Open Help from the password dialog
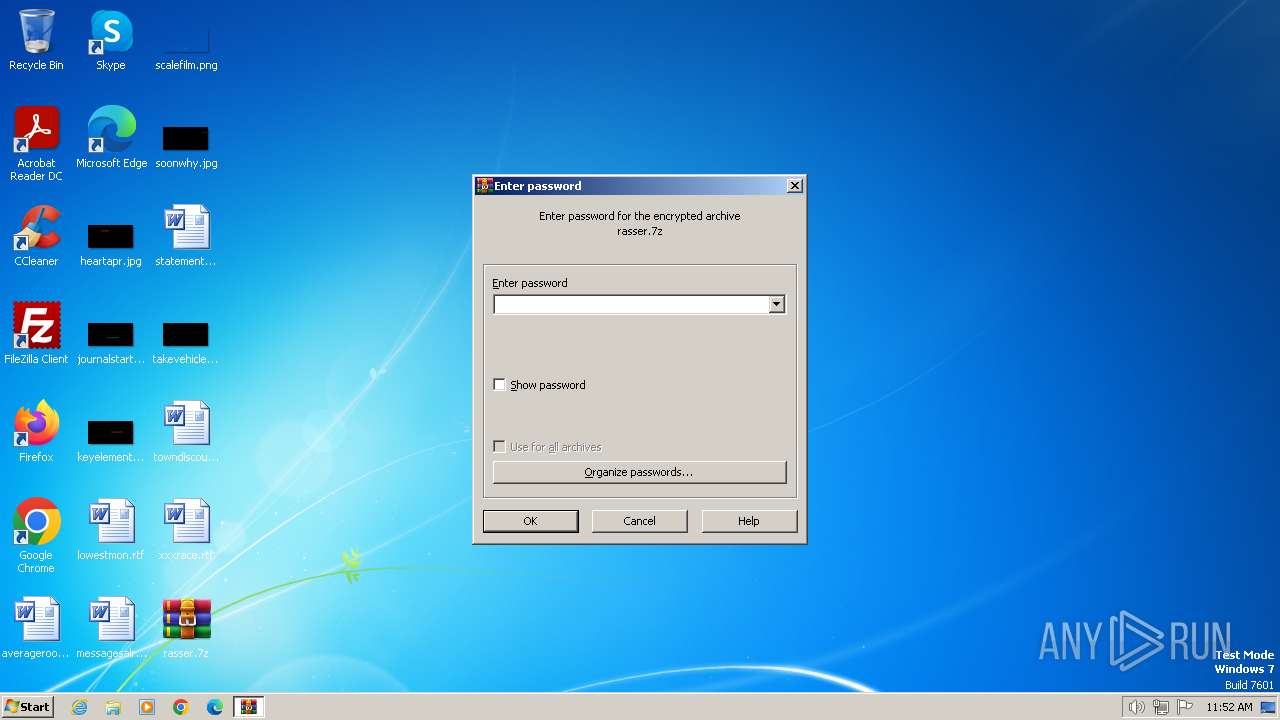This screenshot has width=1280, height=720. [x=749, y=521]
